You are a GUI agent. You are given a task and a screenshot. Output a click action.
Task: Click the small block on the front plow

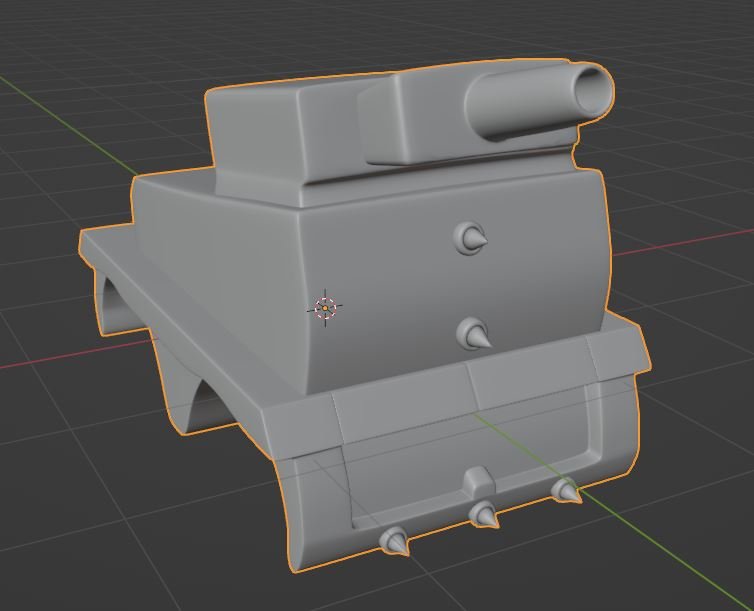[x=478, y=482]
